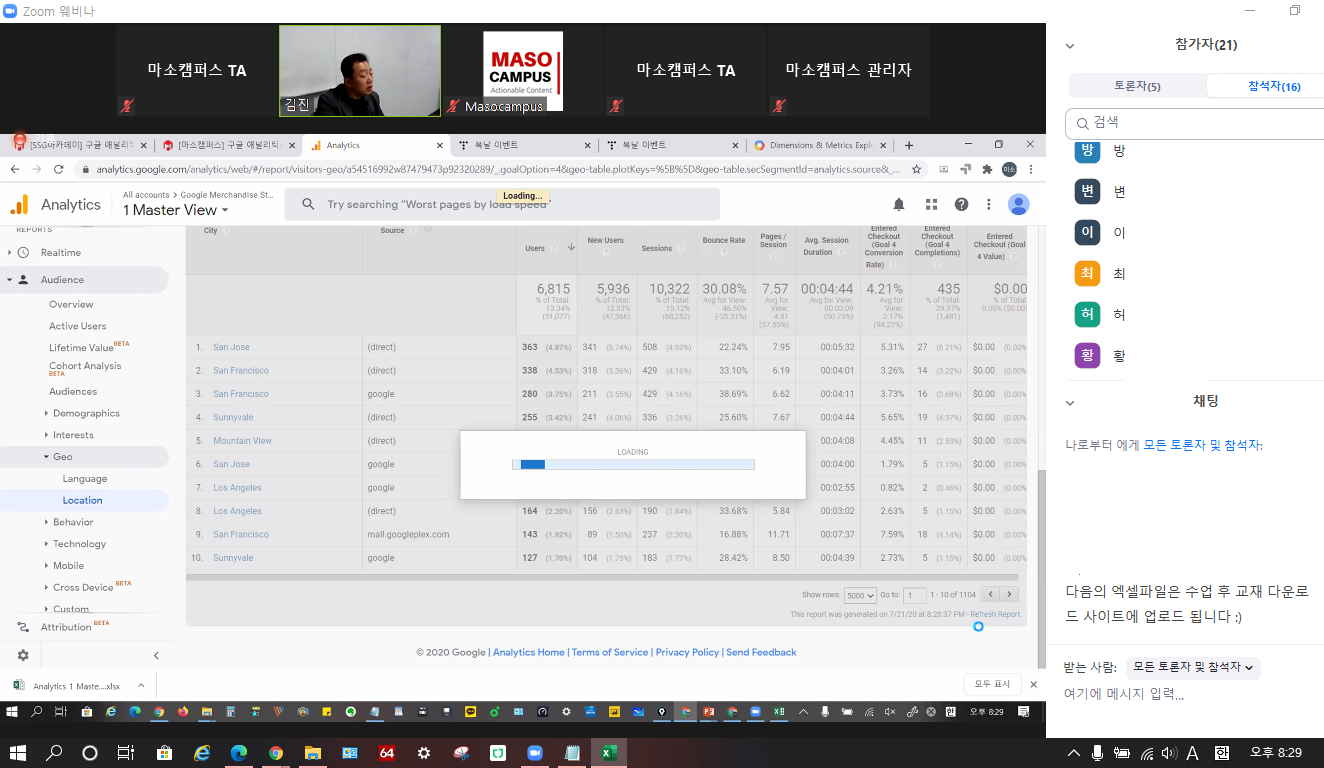The height and width of the screenshot is (768, 1324).
Task: Open the Admin settings gear in sidebar
Action: (23, 656)
